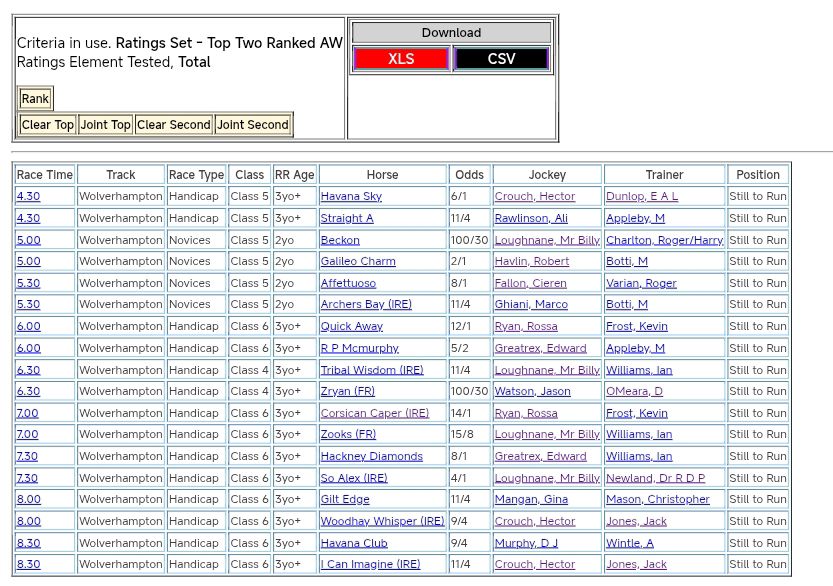Open the Galileo Charm horse page

click(358, 262)
